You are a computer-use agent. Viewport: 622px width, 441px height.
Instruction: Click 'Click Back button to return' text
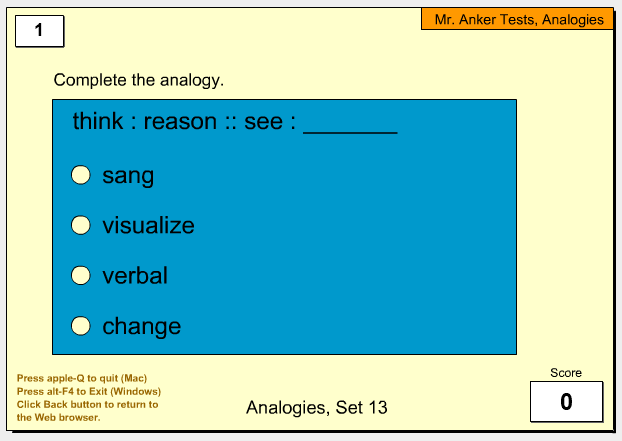pyautogui.click(x=87, y=405)
